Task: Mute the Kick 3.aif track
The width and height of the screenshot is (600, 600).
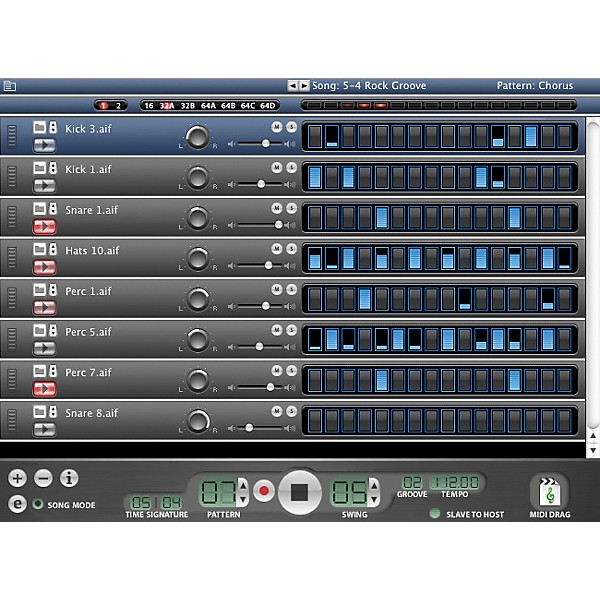Action: coord(277,127)
